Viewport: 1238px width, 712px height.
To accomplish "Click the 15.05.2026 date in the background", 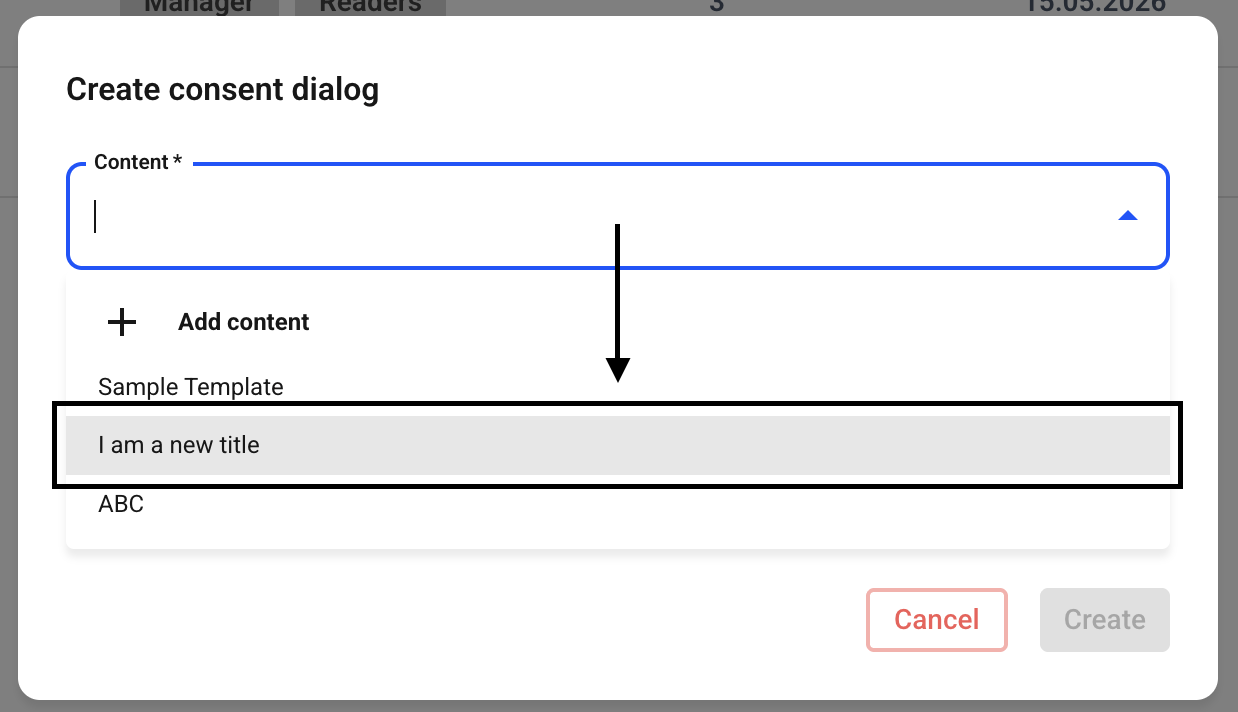I will (1095, 6).
